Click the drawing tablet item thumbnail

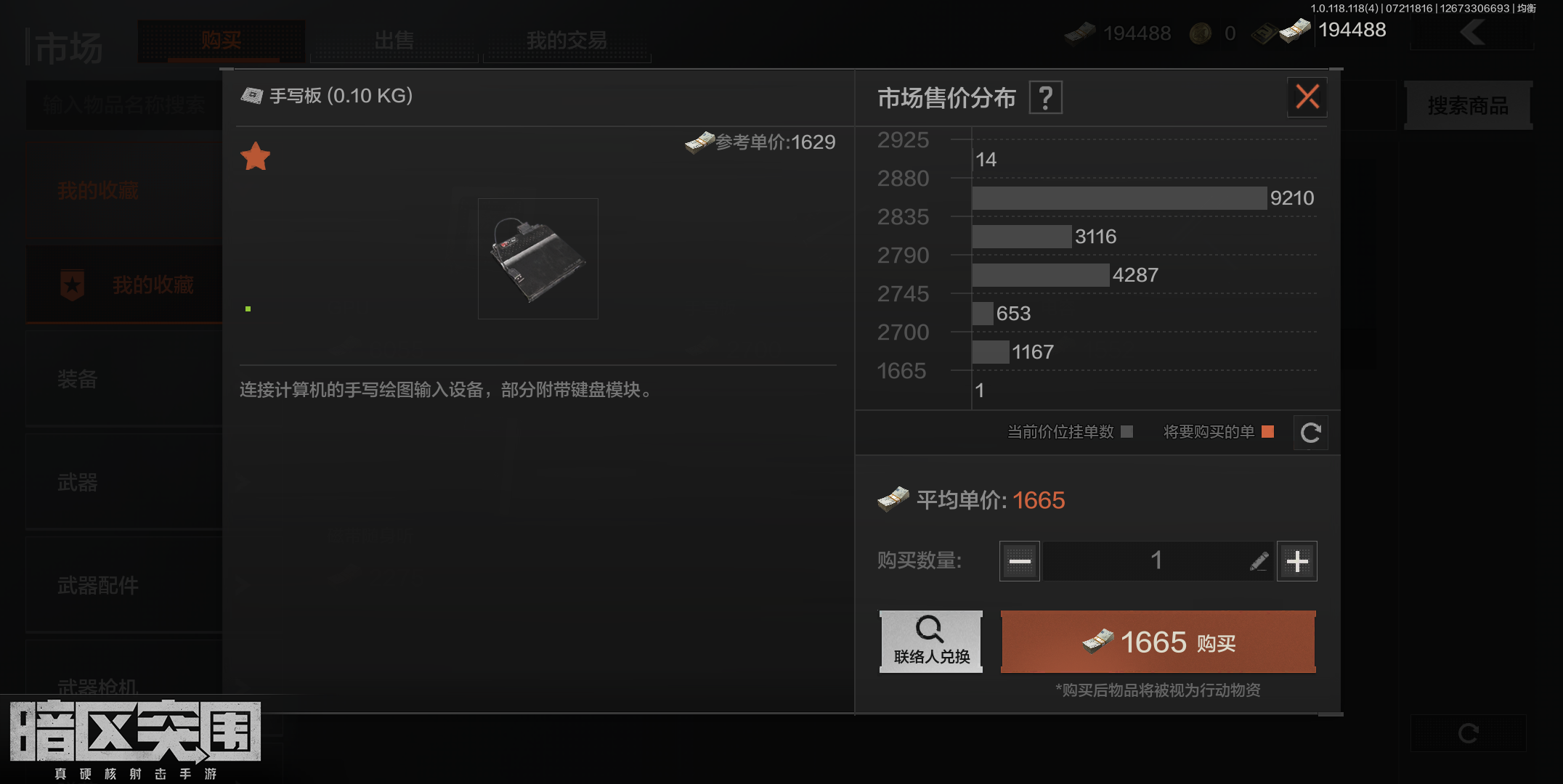[x=538, y=258]
